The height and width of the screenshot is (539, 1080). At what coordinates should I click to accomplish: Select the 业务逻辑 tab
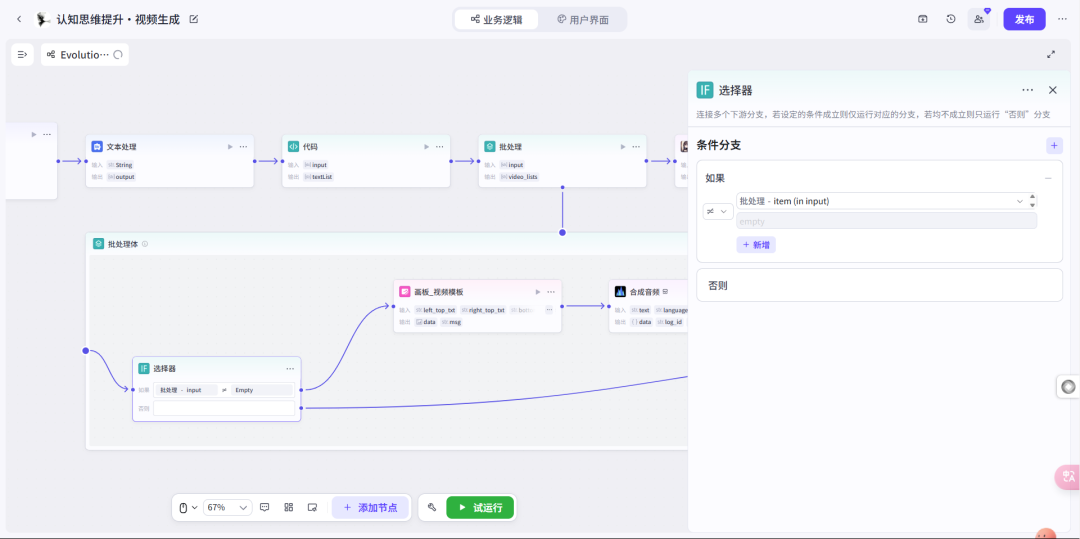[x=496, y=20]
